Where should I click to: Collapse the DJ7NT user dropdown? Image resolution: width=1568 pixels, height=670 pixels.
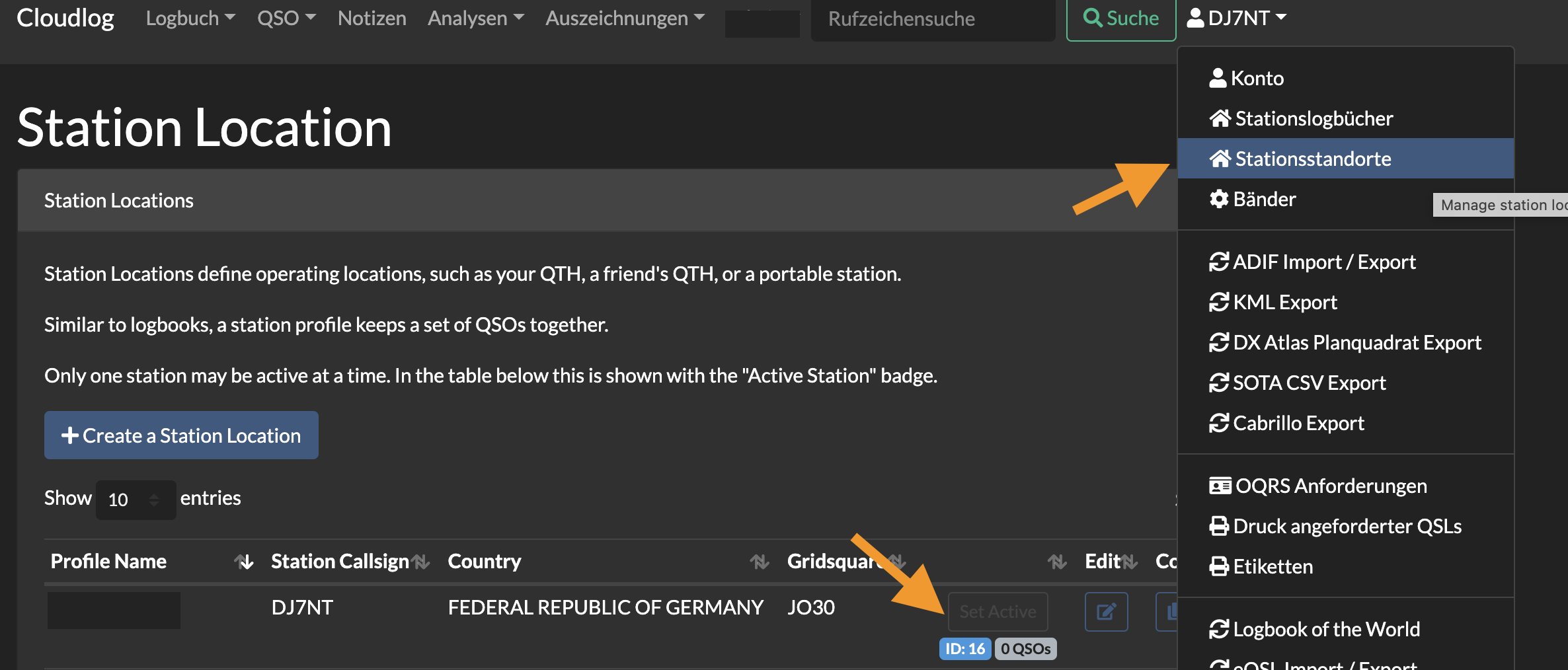tap(1237, 18)
